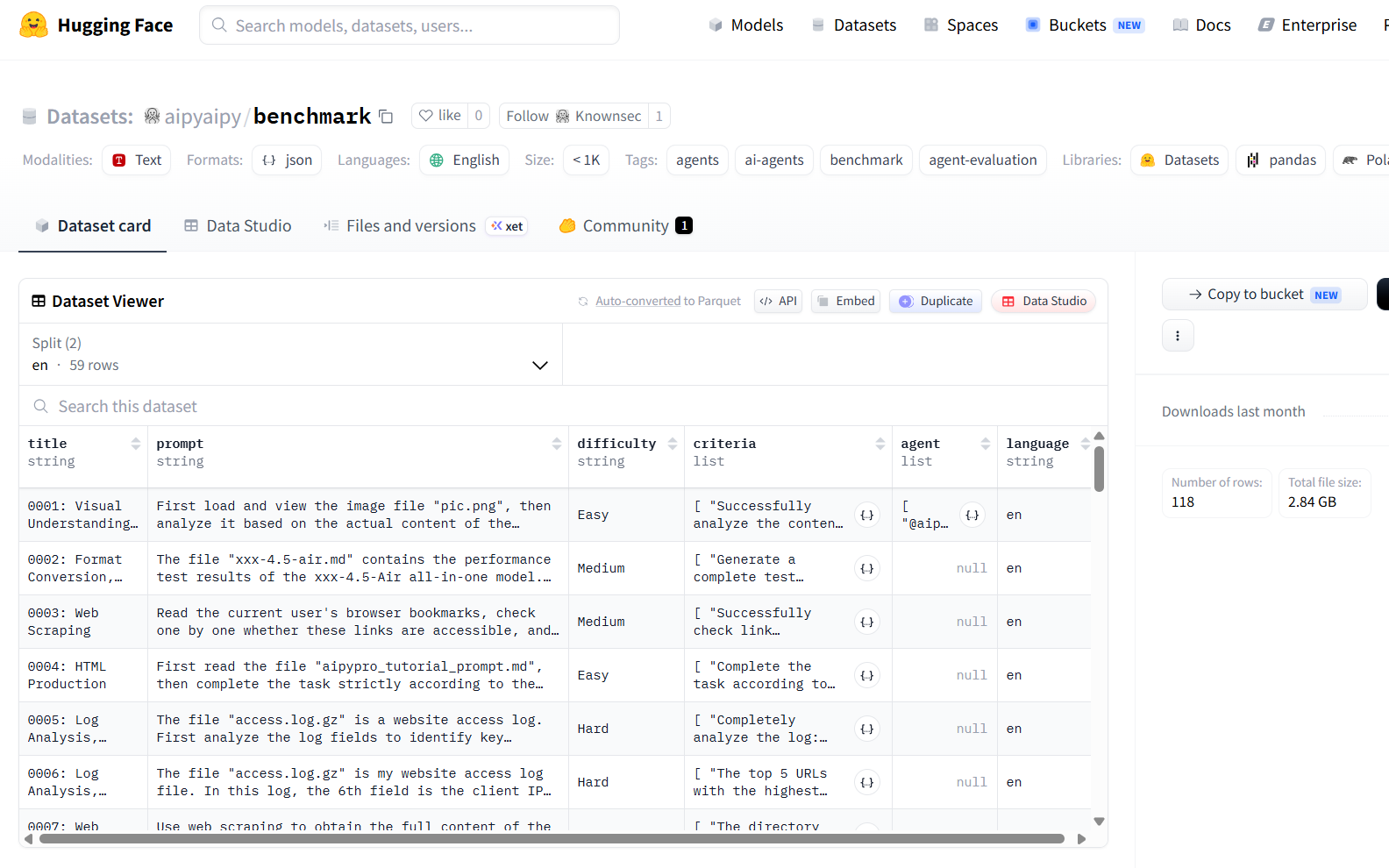The image size is (1389, 868).
Task: Sort by the language column
Action: coord(1086,444)
